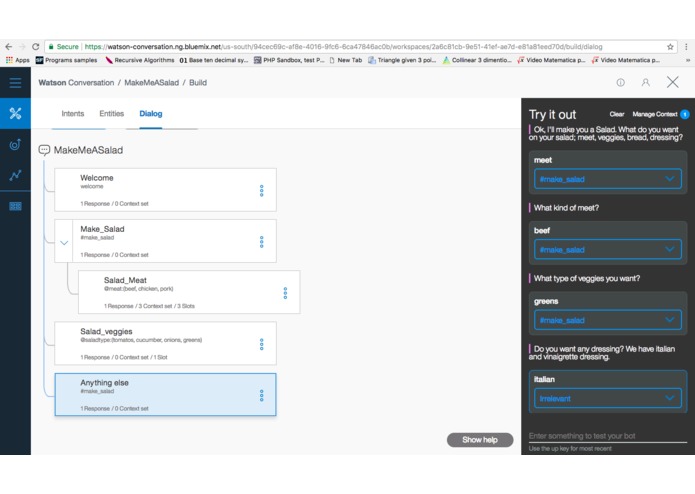This screenshot has width=695, height=494.
Task: Click the Secure padlock site indicator
Action: [63, 47]
